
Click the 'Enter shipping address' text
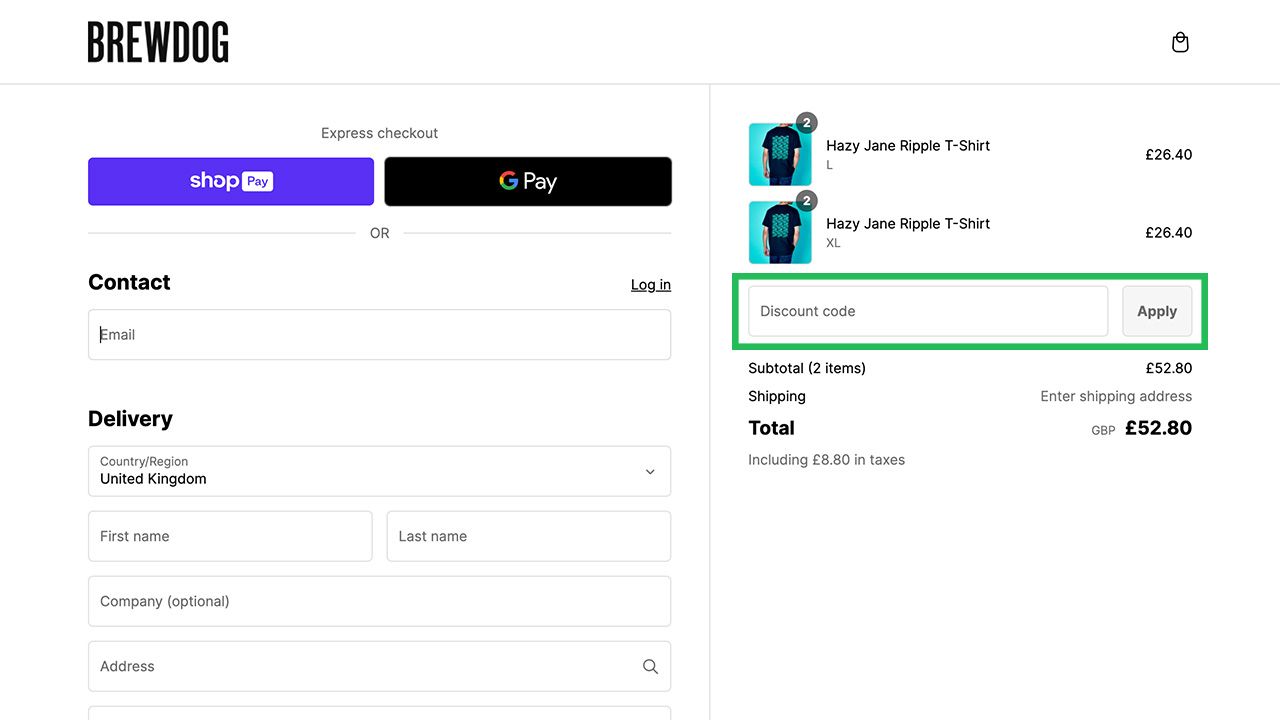[1116, 396]
